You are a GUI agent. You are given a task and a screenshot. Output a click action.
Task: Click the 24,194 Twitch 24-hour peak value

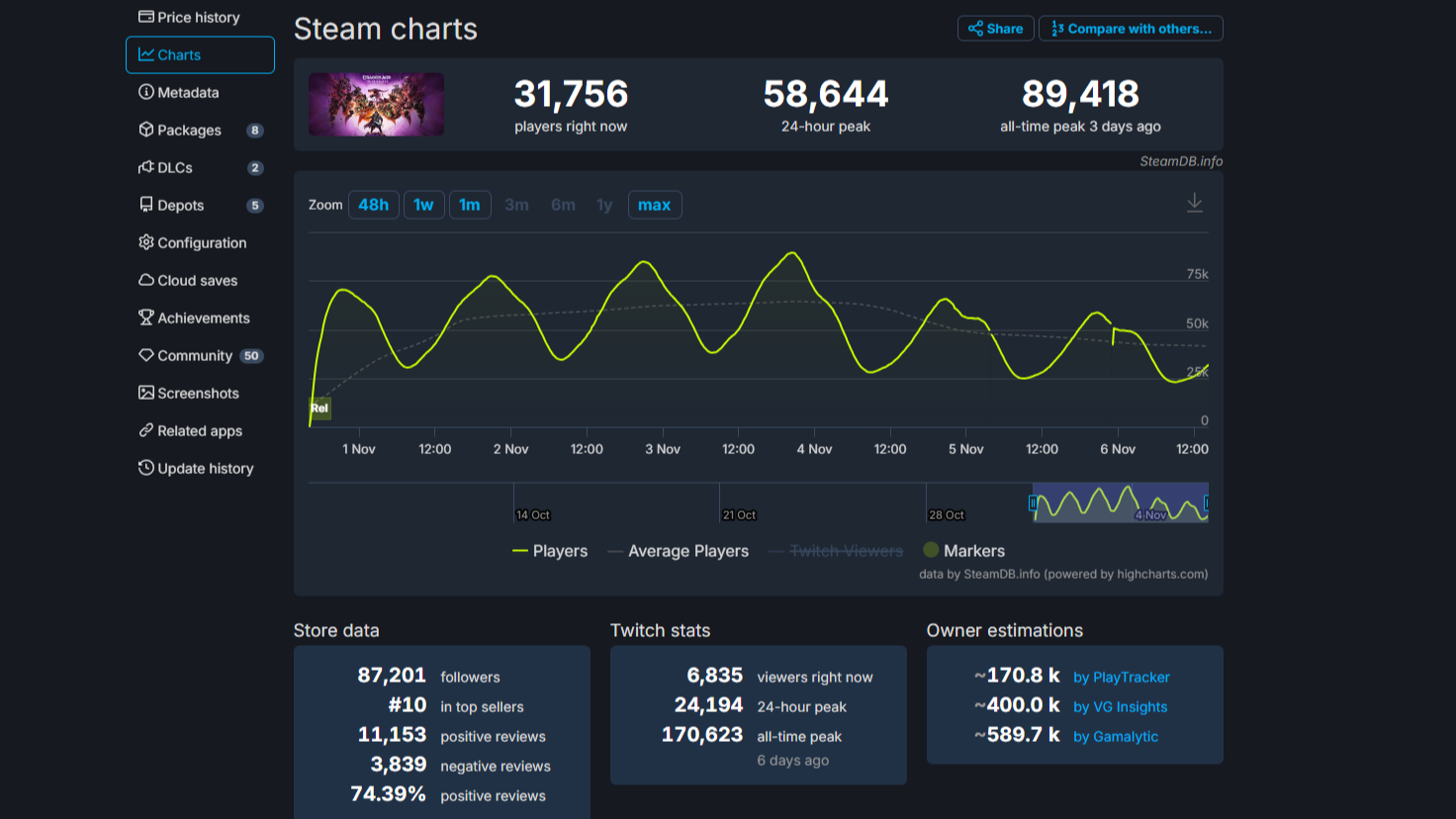(x=708, y=705)
